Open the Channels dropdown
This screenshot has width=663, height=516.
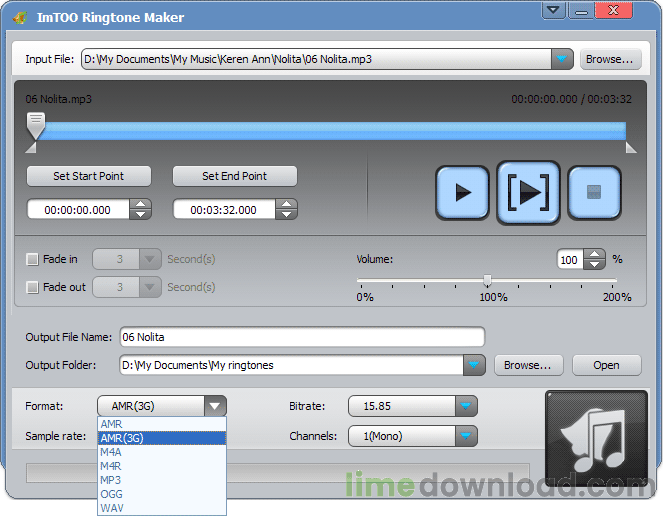[466, 436]
